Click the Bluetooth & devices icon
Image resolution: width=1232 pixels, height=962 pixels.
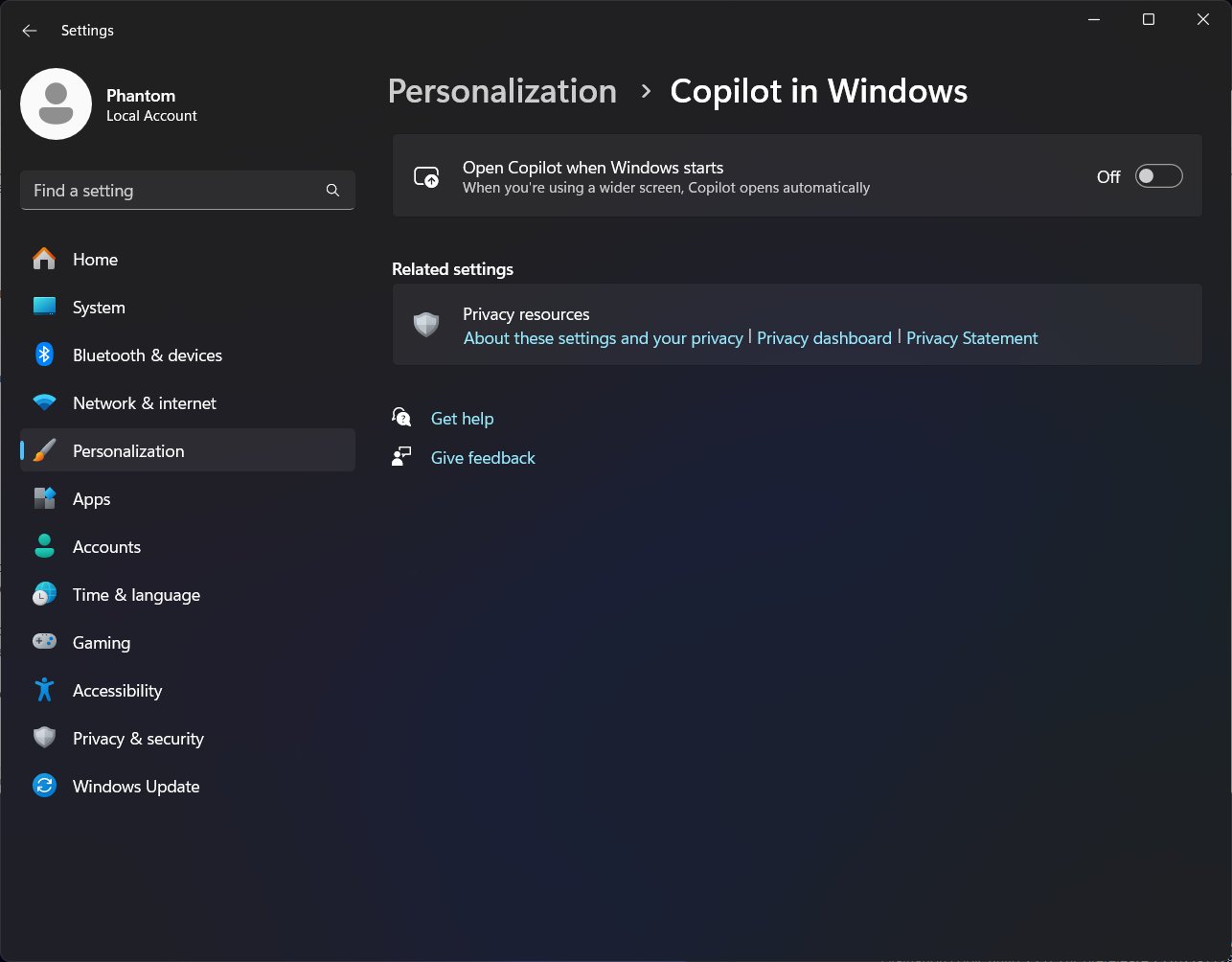(x=44, y=355)
